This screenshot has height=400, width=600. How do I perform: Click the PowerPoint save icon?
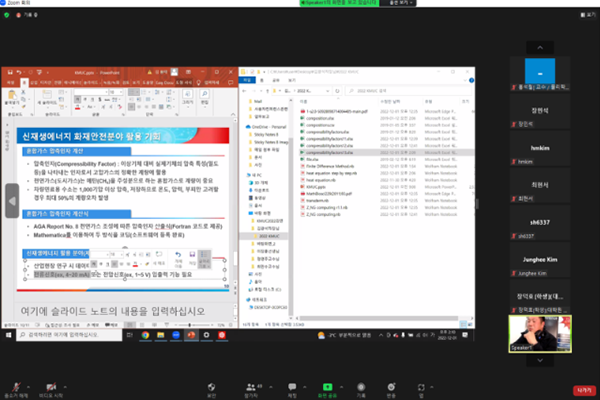[x=10, y=72]
